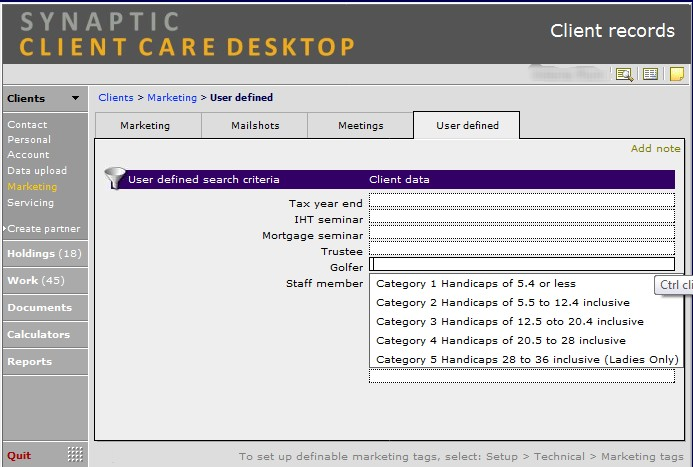Choose Category 3 Handicaps 12.5 to 20.4

[526, 322]
